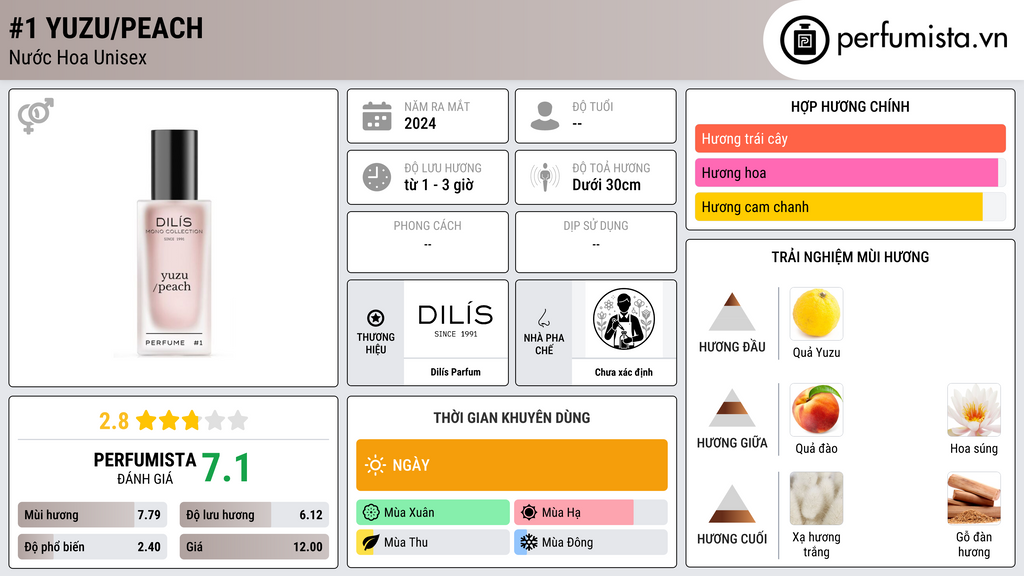Image resolution: width=1024 pixels, height=576 pixels.
Task: Click the Mùa Thu season bar
Action: (x=433, y=542)
